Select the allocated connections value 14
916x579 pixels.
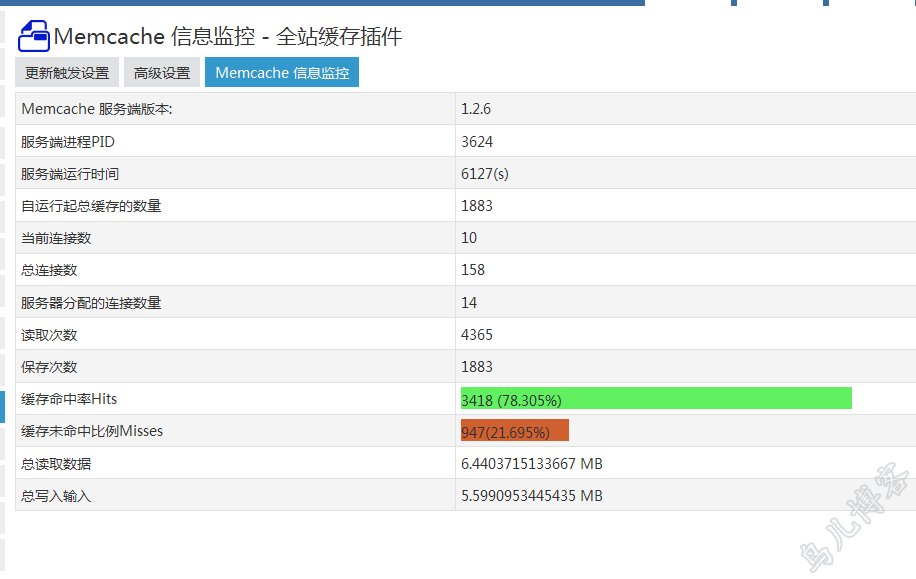[x=469, y=303]
